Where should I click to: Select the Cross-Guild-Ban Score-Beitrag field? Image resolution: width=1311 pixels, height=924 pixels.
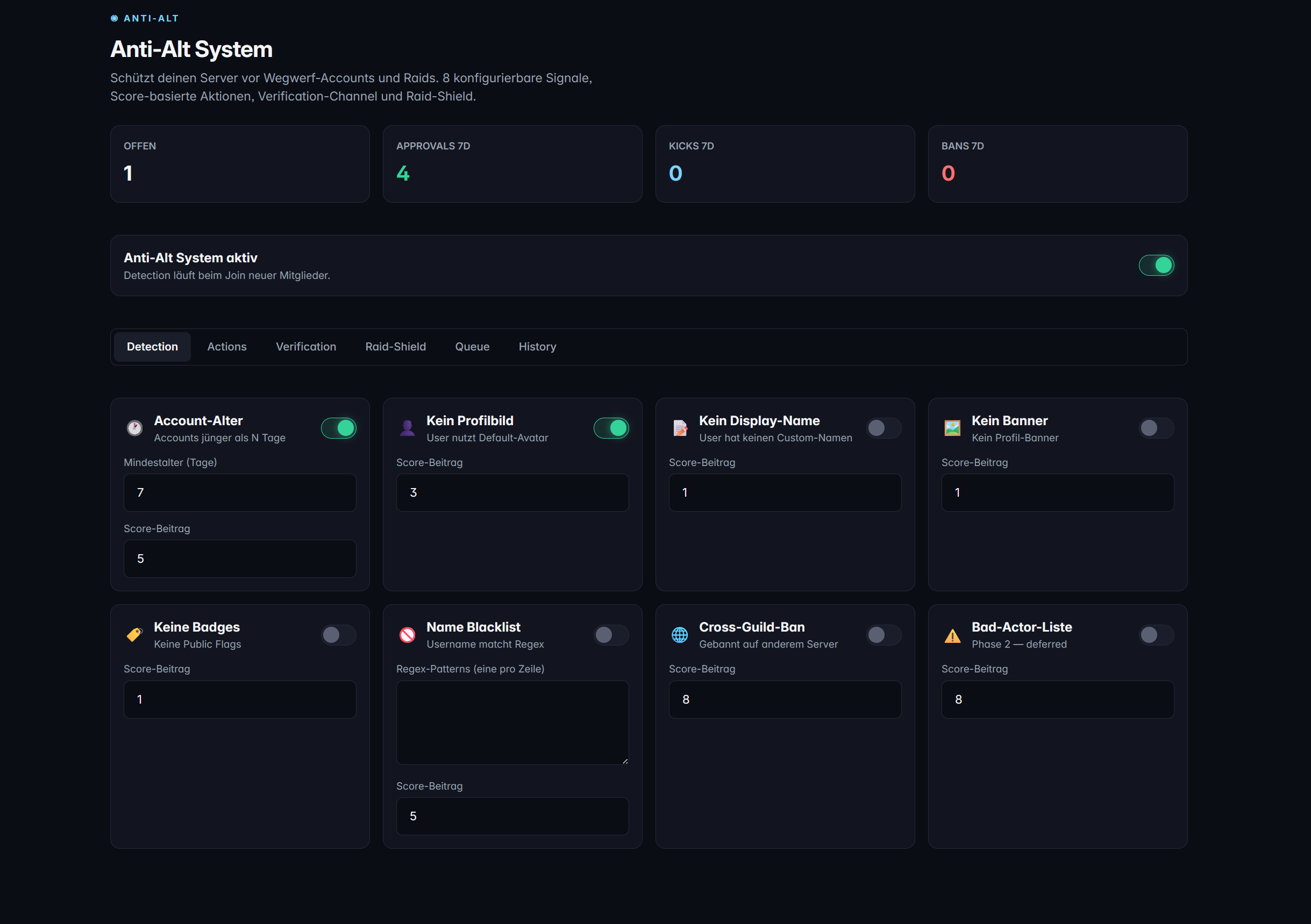785,699
